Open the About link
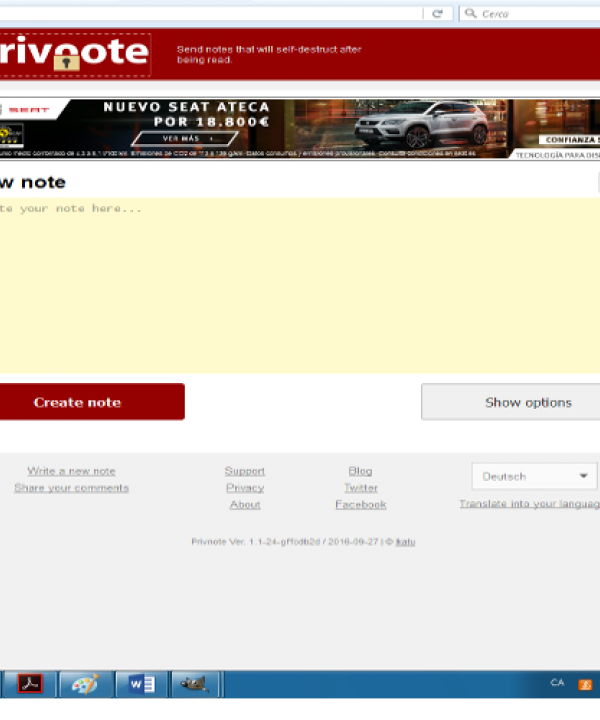 coord(245,505)
